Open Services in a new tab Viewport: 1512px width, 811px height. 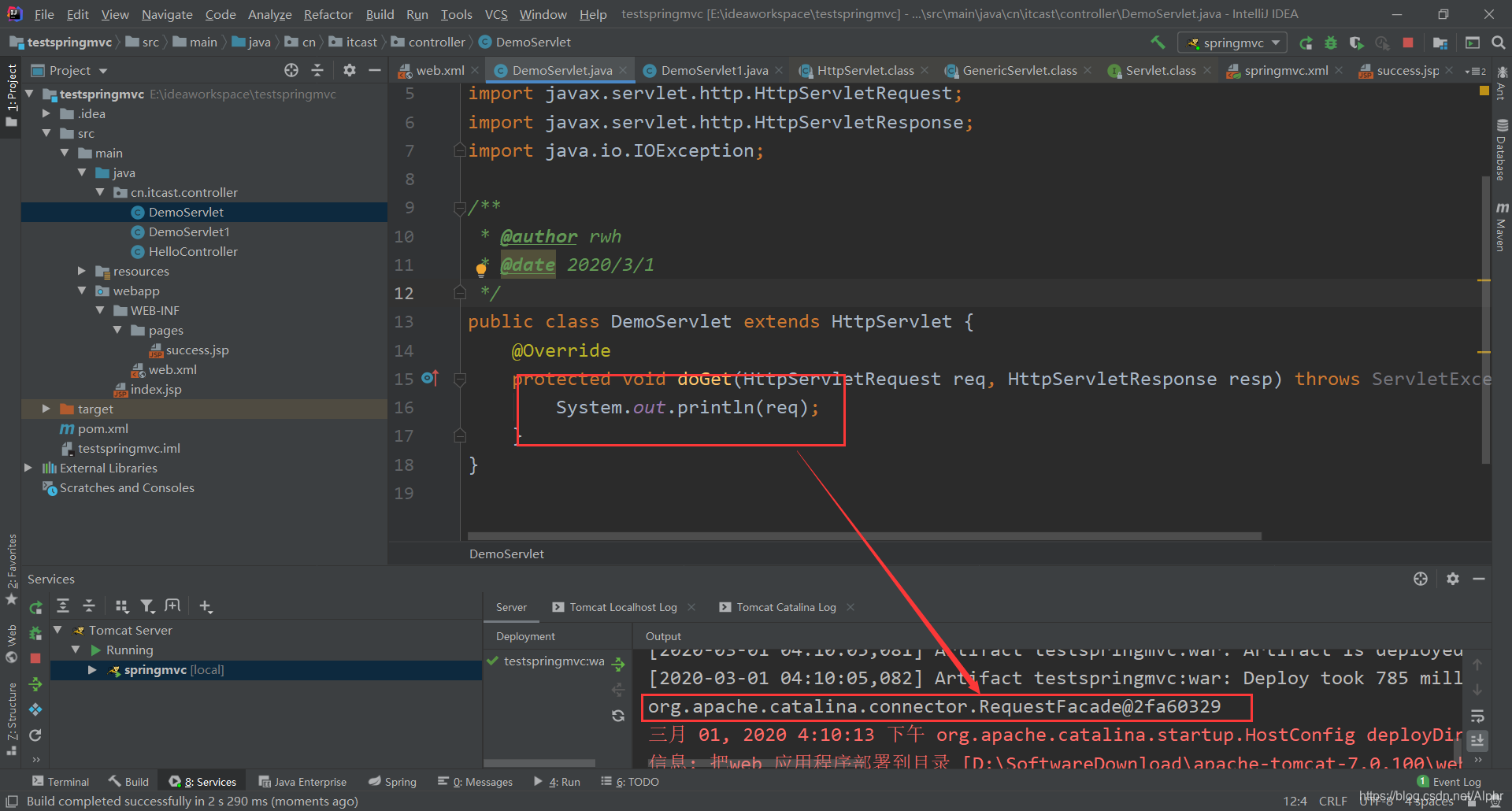pyautogui.click(x=173, y=605)
